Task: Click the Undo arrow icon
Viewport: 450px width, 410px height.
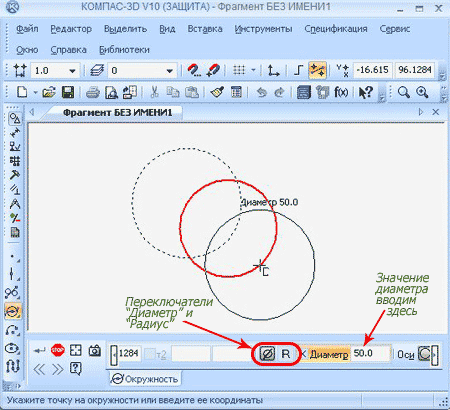Action: (262, 92)
